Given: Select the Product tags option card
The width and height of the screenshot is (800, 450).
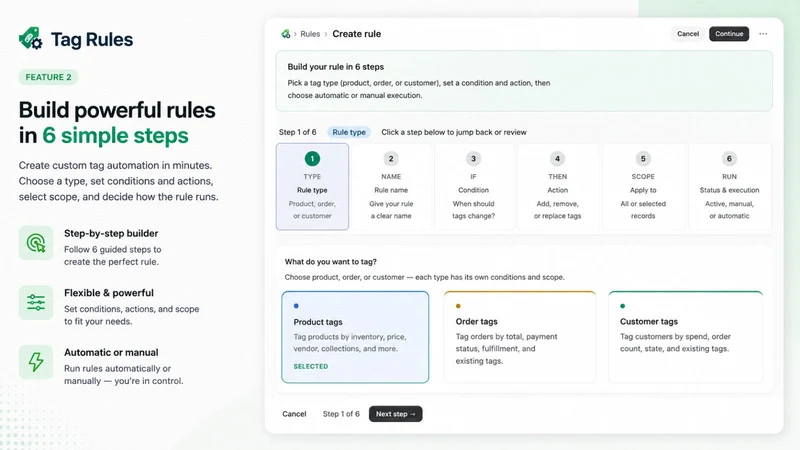Looking at the screenshot, I should 355,337.
